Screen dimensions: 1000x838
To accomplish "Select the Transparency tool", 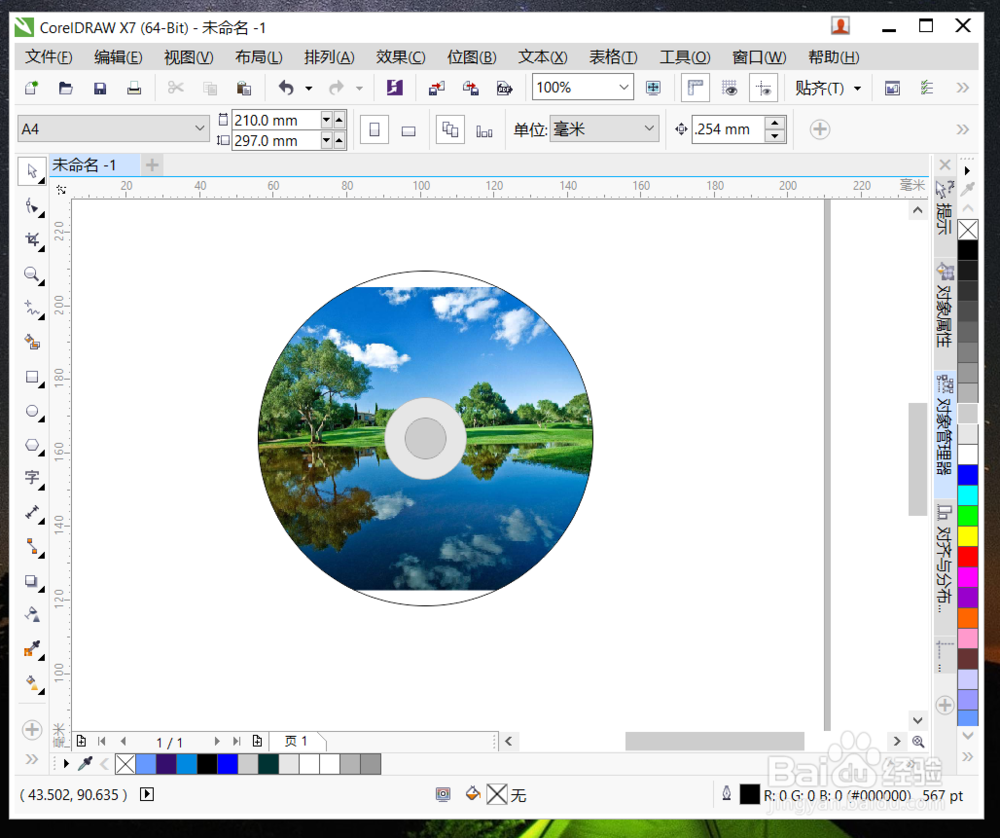I will pyautogui.click(x=32, y=615).
